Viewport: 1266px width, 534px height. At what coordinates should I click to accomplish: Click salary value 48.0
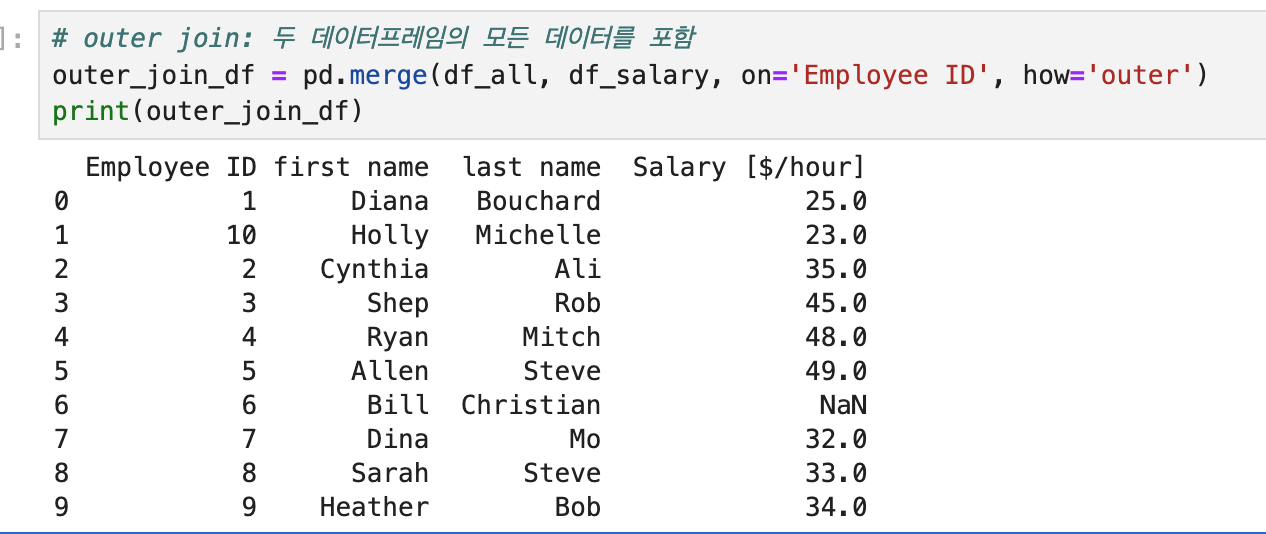point(836,337)
